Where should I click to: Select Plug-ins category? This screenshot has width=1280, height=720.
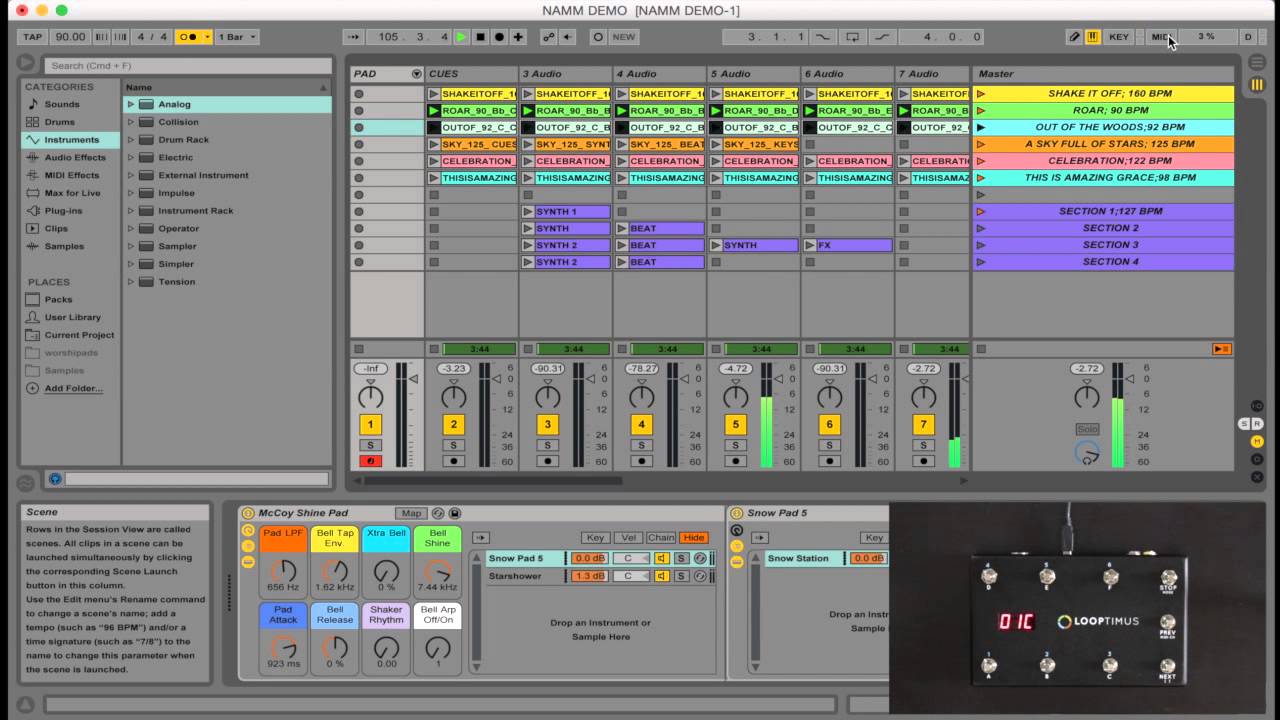tap(63, 211)
